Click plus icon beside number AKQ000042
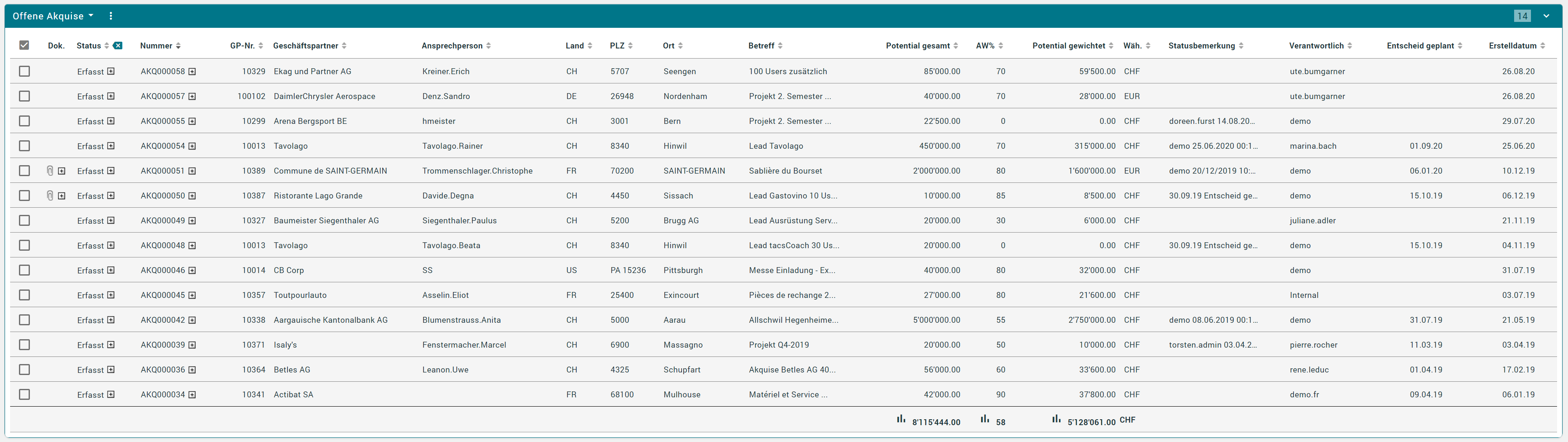Screen dimensions: 1568x442 coord(192,320)
